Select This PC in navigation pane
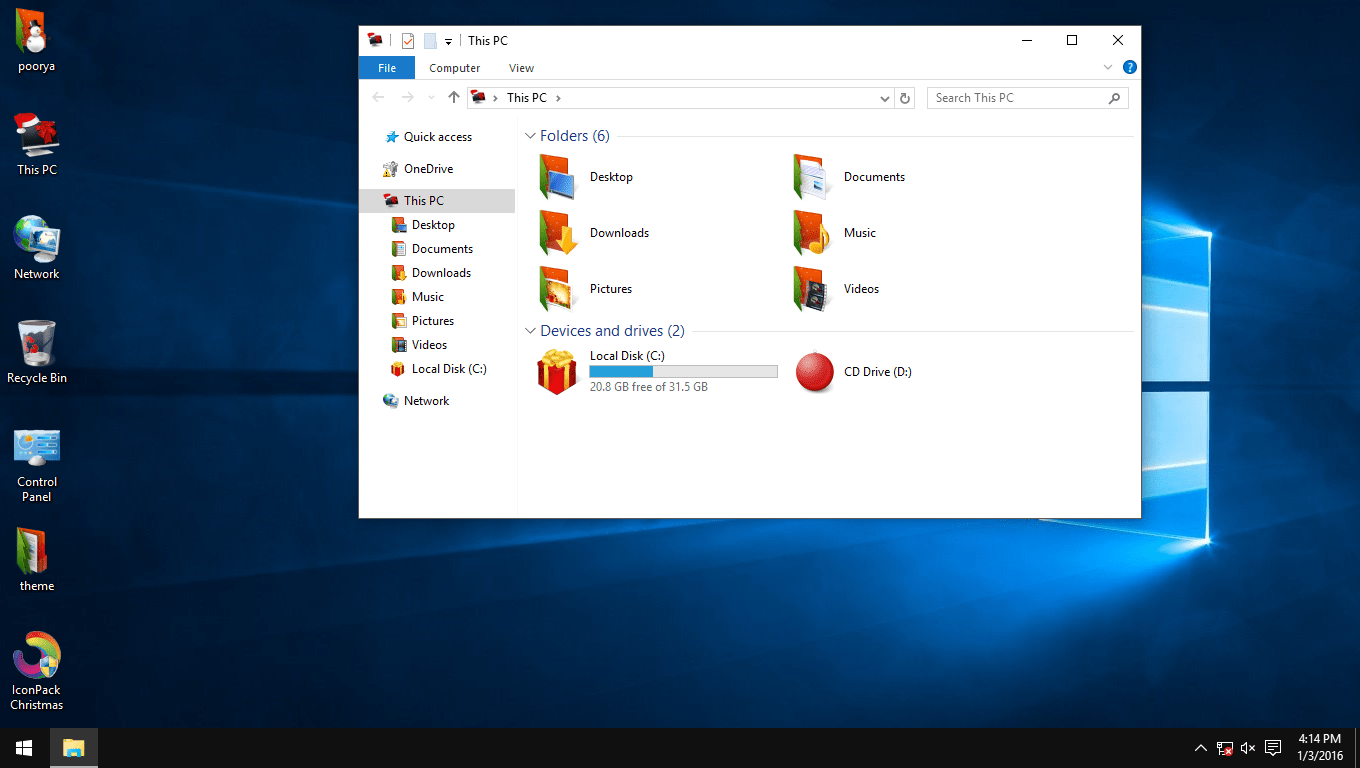This screenshot has width=1360, height=768. 437,201
